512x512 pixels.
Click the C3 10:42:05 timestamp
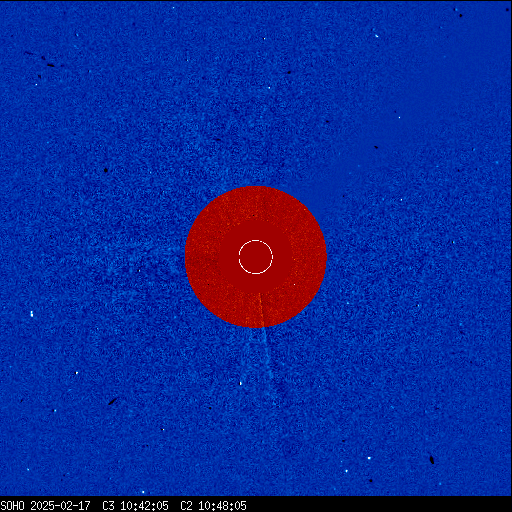135,506
